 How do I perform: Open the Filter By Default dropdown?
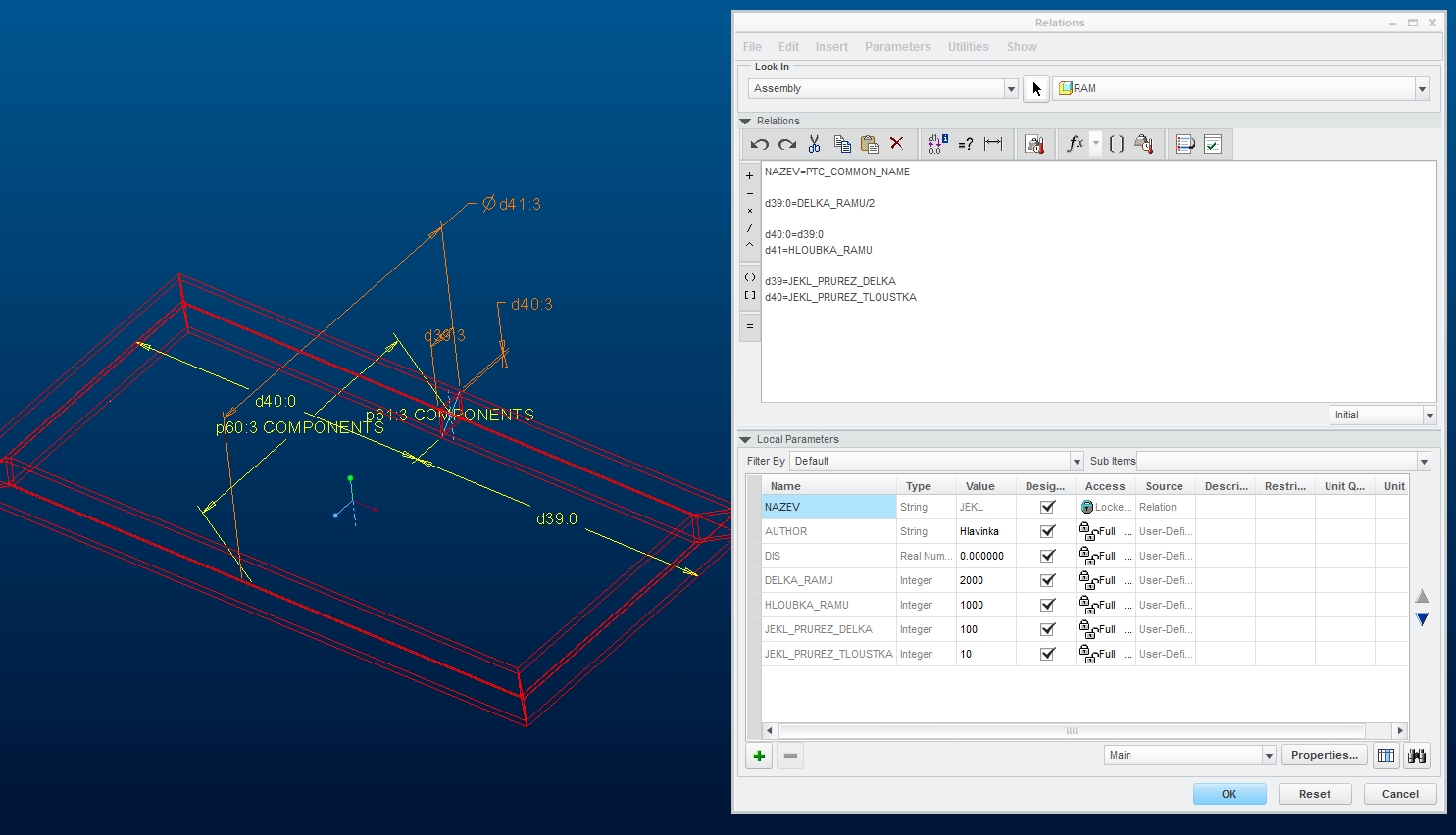pos(1077,462)
